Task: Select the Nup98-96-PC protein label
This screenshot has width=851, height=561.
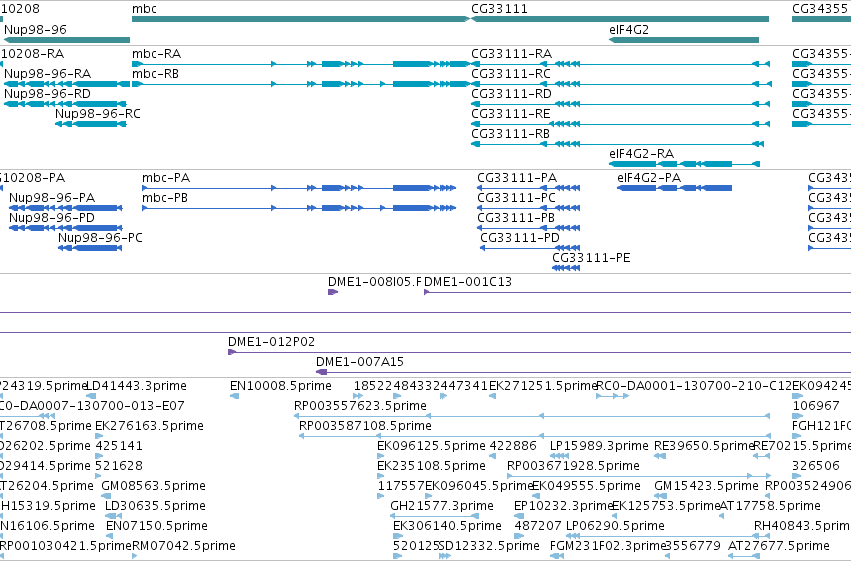Action: tap(100, 238)
